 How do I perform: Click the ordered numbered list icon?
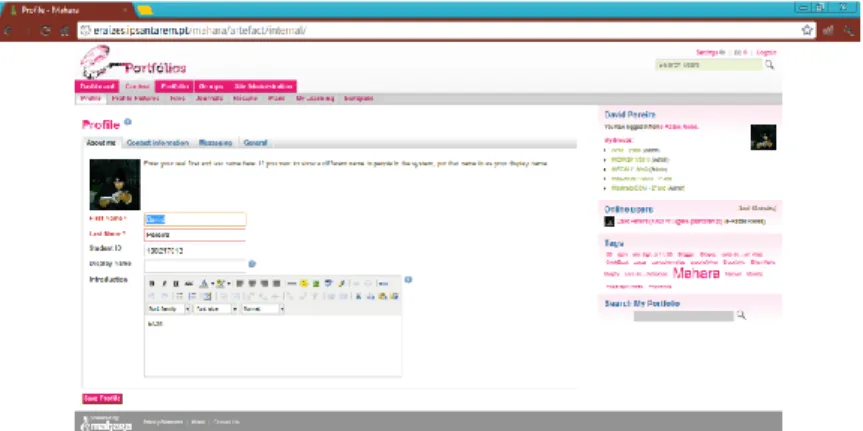(193, 297)
